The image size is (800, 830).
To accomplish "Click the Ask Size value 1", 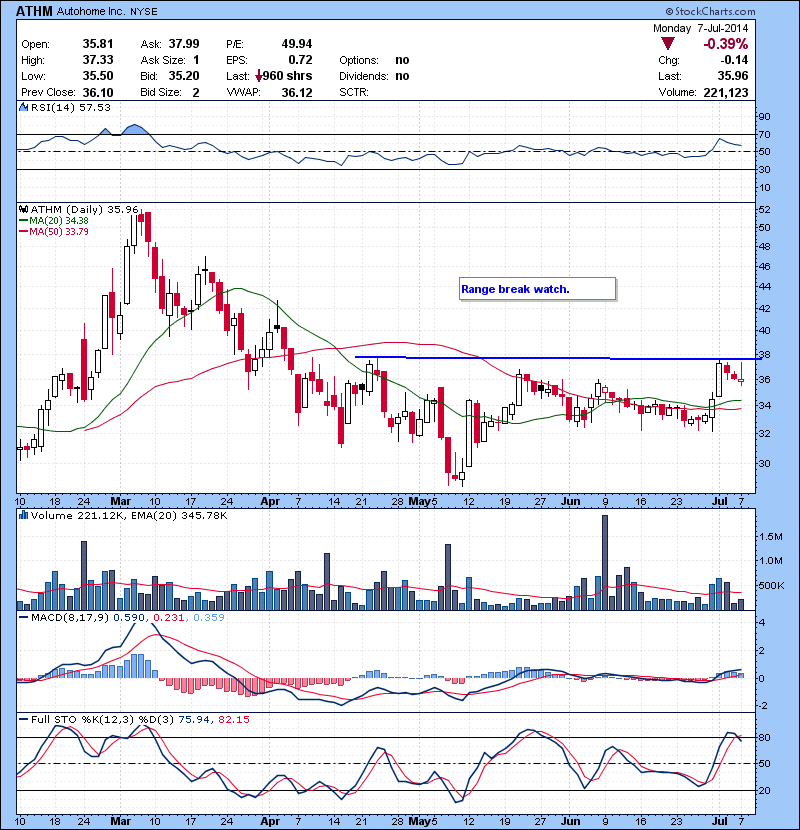I will click(x=196, y=60).
